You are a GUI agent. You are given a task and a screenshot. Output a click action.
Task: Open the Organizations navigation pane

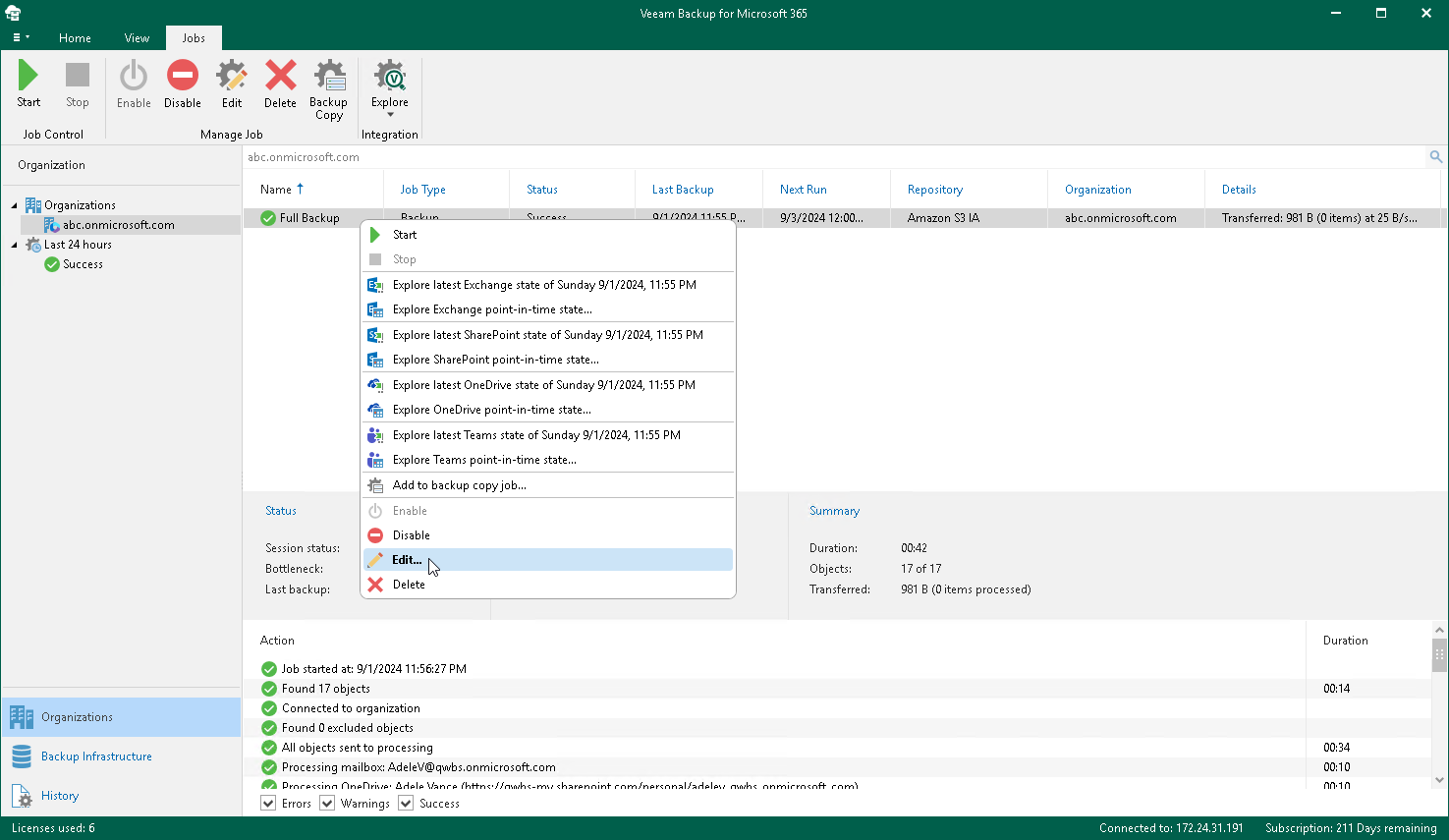pos(122,717)
